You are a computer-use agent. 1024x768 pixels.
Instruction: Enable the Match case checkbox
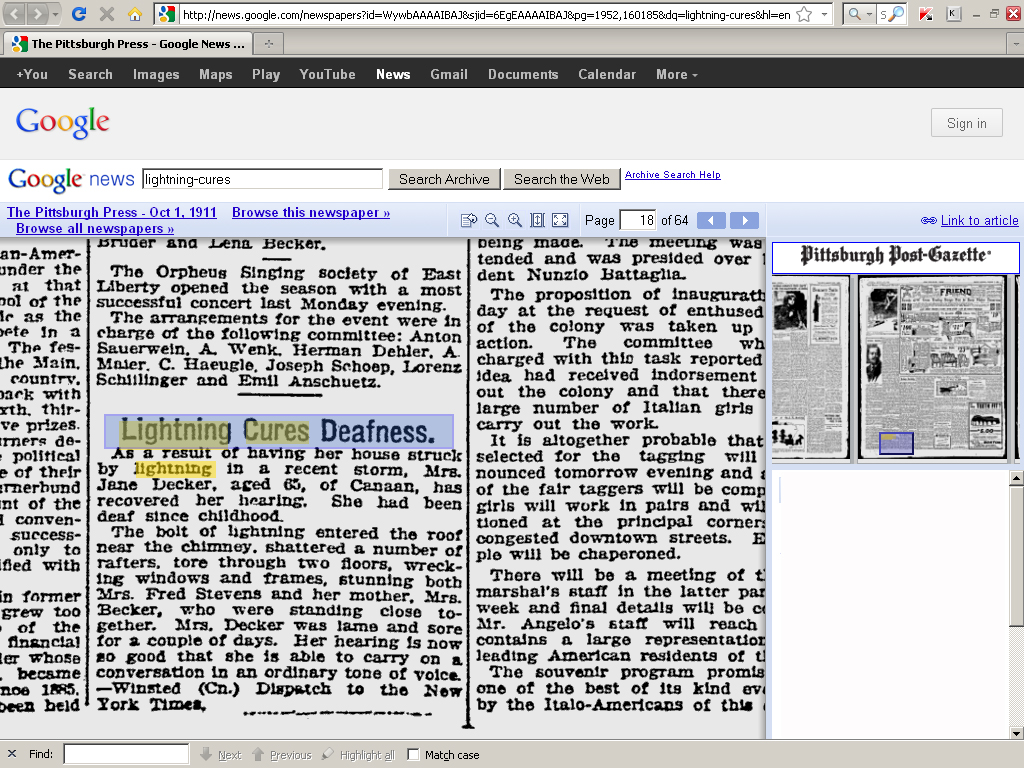(x=413, y=755)
